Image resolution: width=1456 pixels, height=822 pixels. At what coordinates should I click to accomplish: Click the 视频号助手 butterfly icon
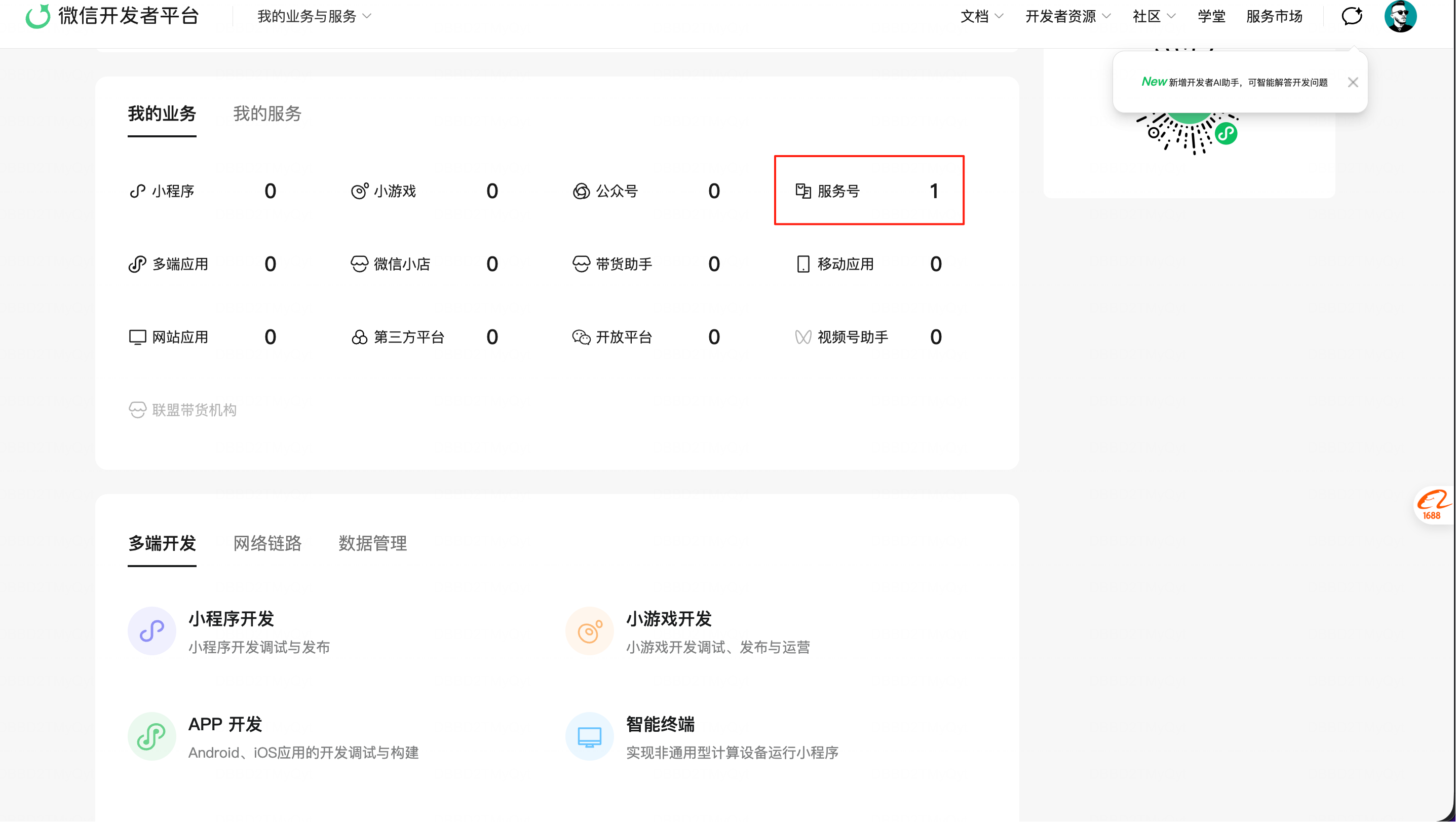pyautogui.click(x=803, y=337)
